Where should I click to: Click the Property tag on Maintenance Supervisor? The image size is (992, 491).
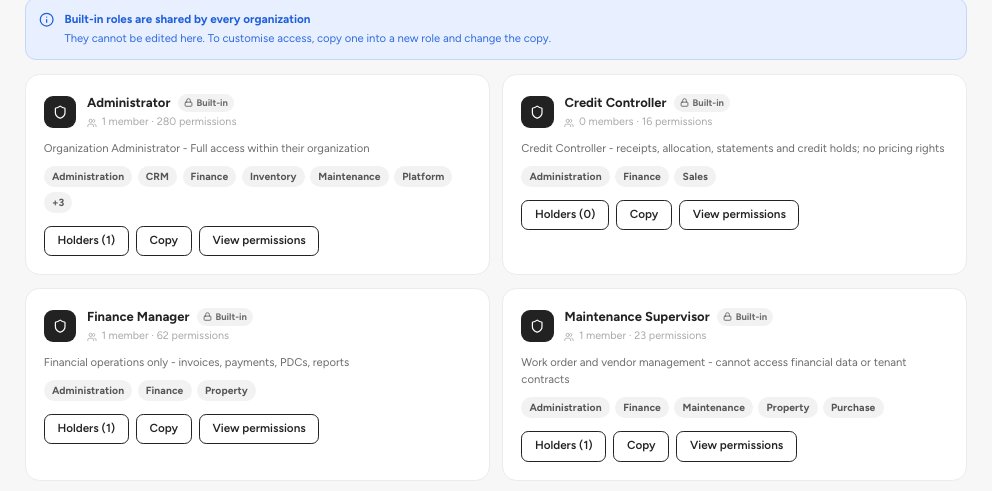(x=788, y=407)
